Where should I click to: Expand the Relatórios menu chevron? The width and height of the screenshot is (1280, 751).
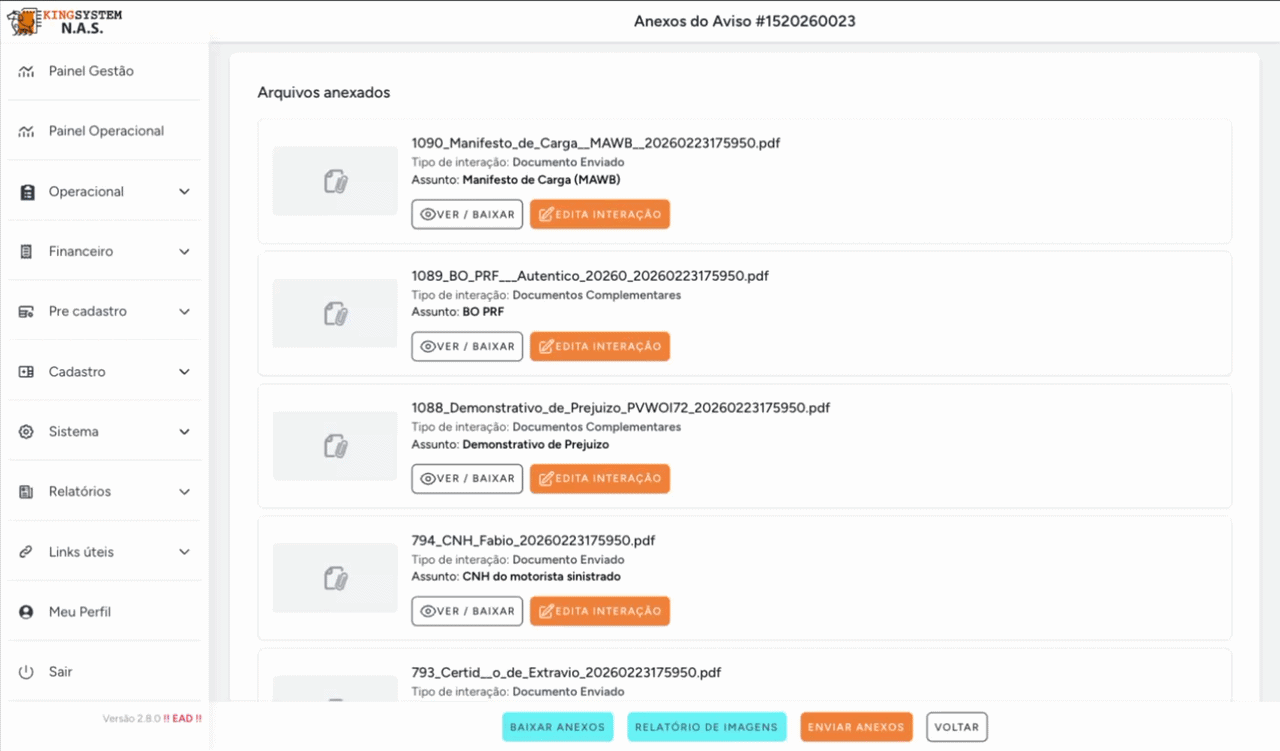tap(184, 492)
